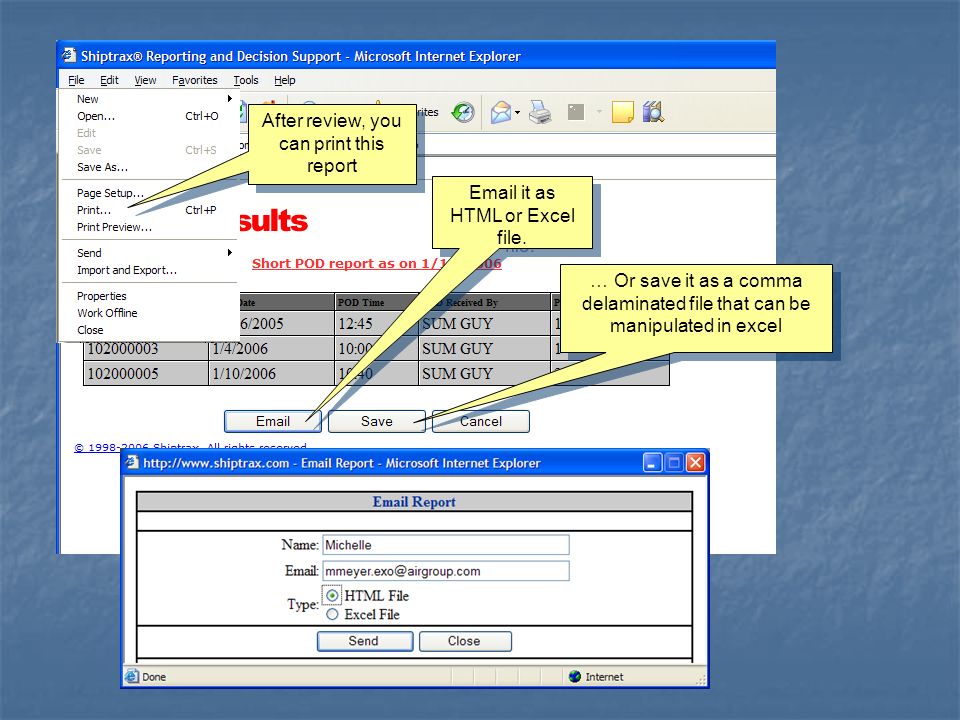Click the Cancel button under the report table
The height and width of the screenshot is (720, 960).
click(481, 421)
